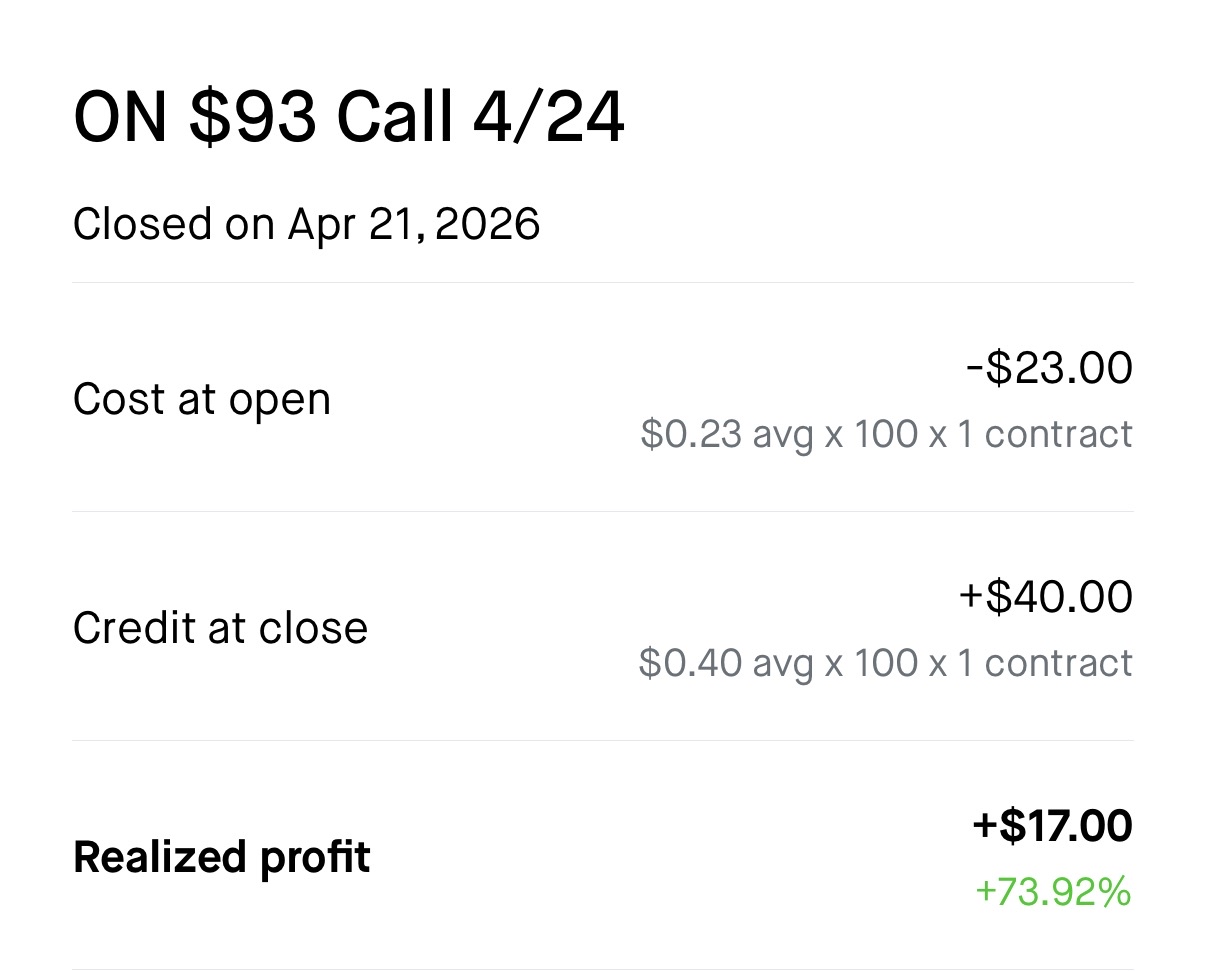1206x971 pixels.
Task: Click the Apr 21, 2026 close date
Action: pyautogui.click(x=414, y=224)
